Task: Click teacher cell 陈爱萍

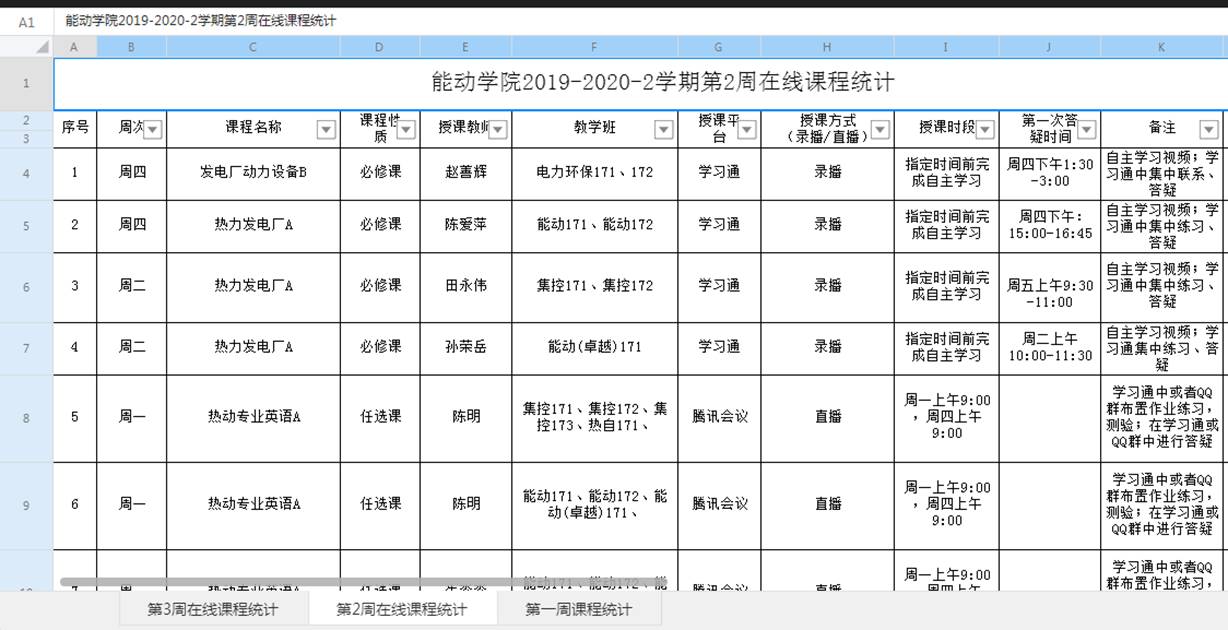Action: pos(466,225)
